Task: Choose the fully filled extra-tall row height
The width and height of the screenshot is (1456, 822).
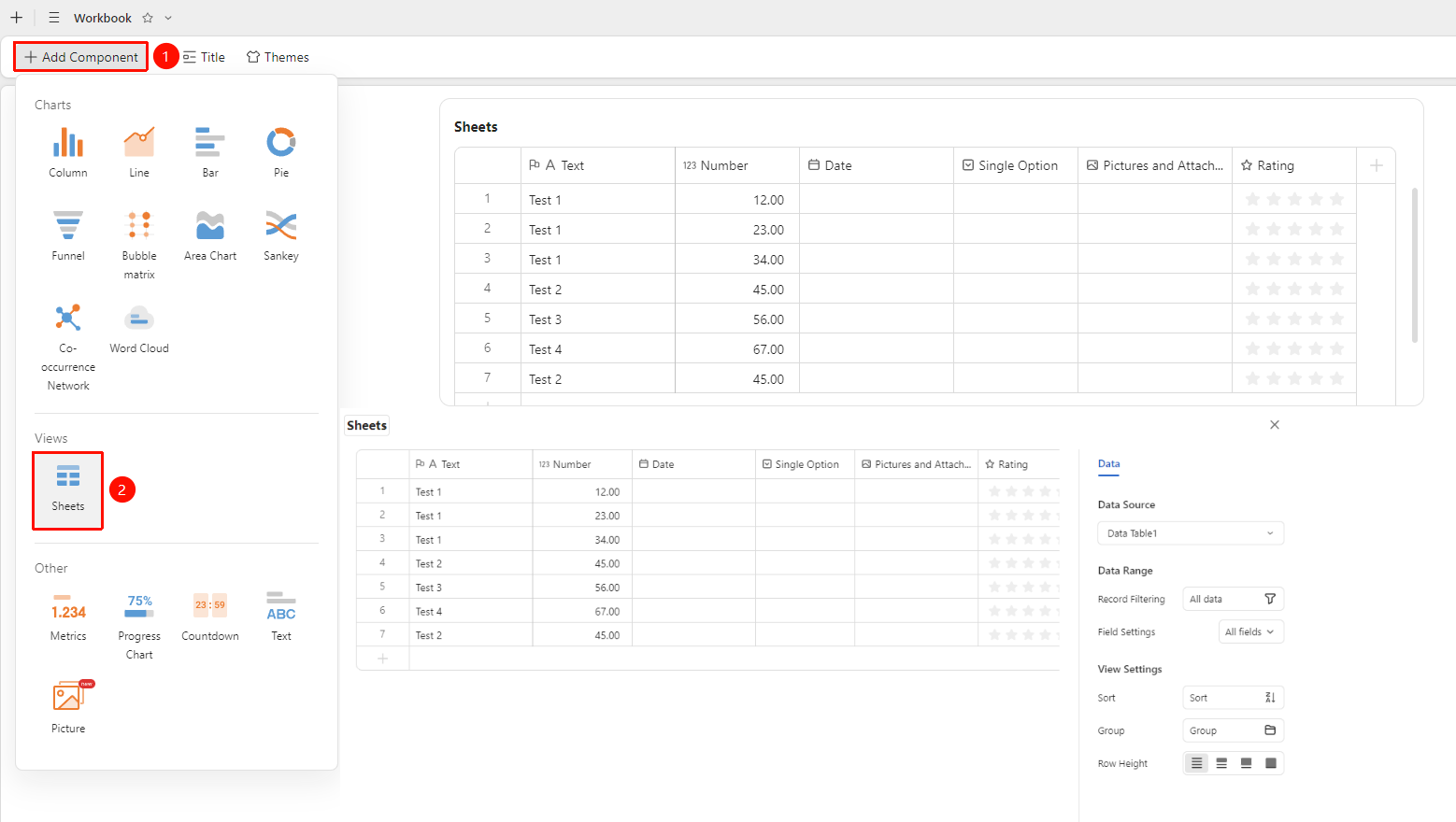Action: pyautogui.click(x=1270, y=763)
